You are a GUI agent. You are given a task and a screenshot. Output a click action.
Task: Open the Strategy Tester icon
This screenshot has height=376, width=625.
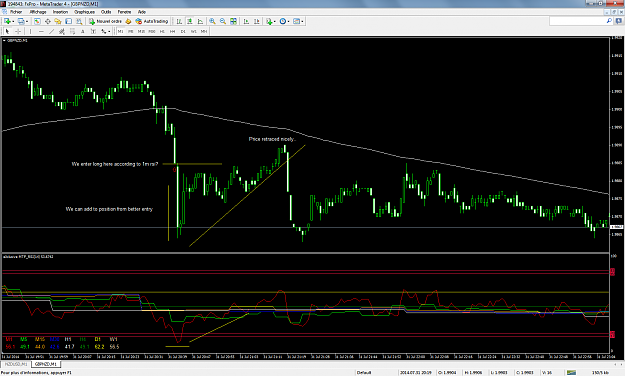pos(79,21)
